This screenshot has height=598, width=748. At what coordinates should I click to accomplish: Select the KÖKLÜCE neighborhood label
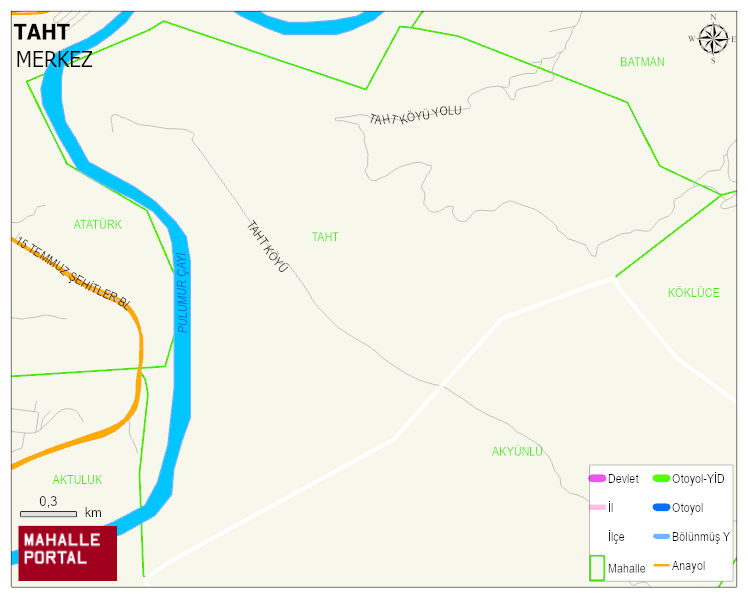pyautogui.click(x=694, y=292)
